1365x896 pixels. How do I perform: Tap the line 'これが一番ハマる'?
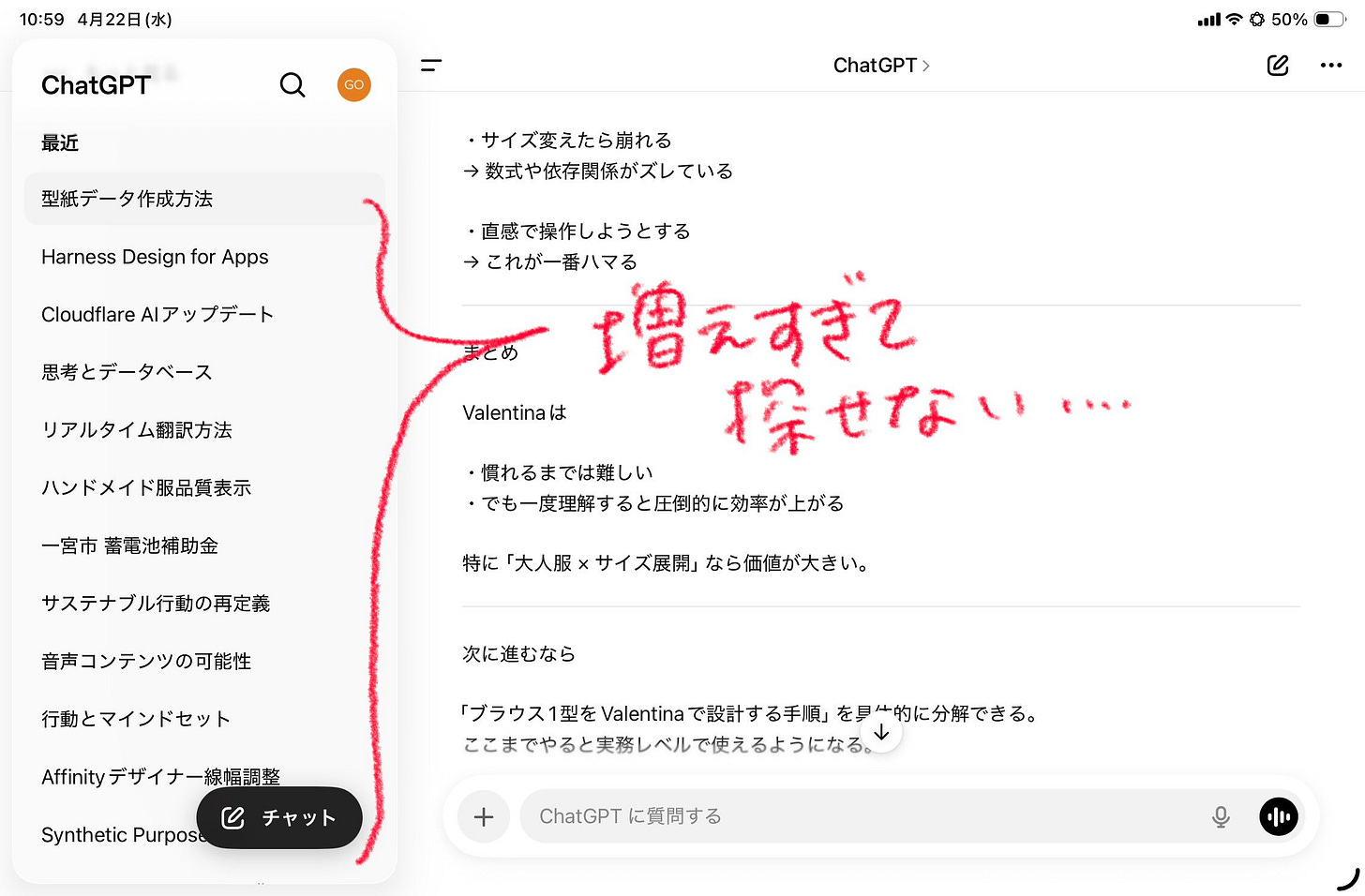[550, 262]
